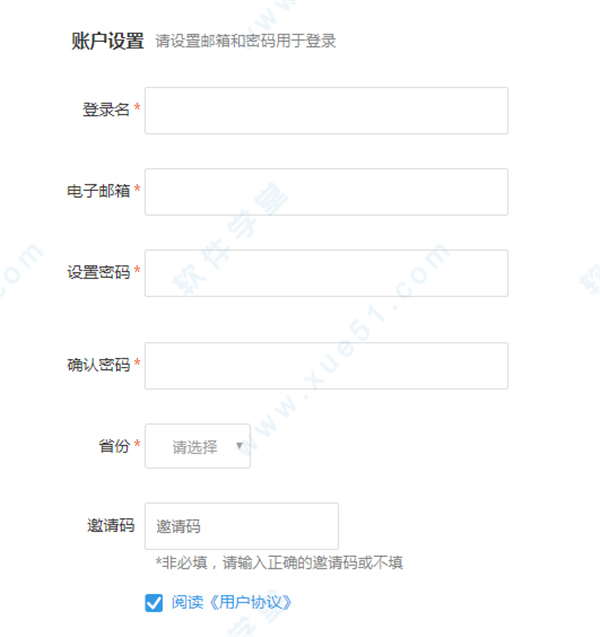Click the 登录名 field label

106,110
